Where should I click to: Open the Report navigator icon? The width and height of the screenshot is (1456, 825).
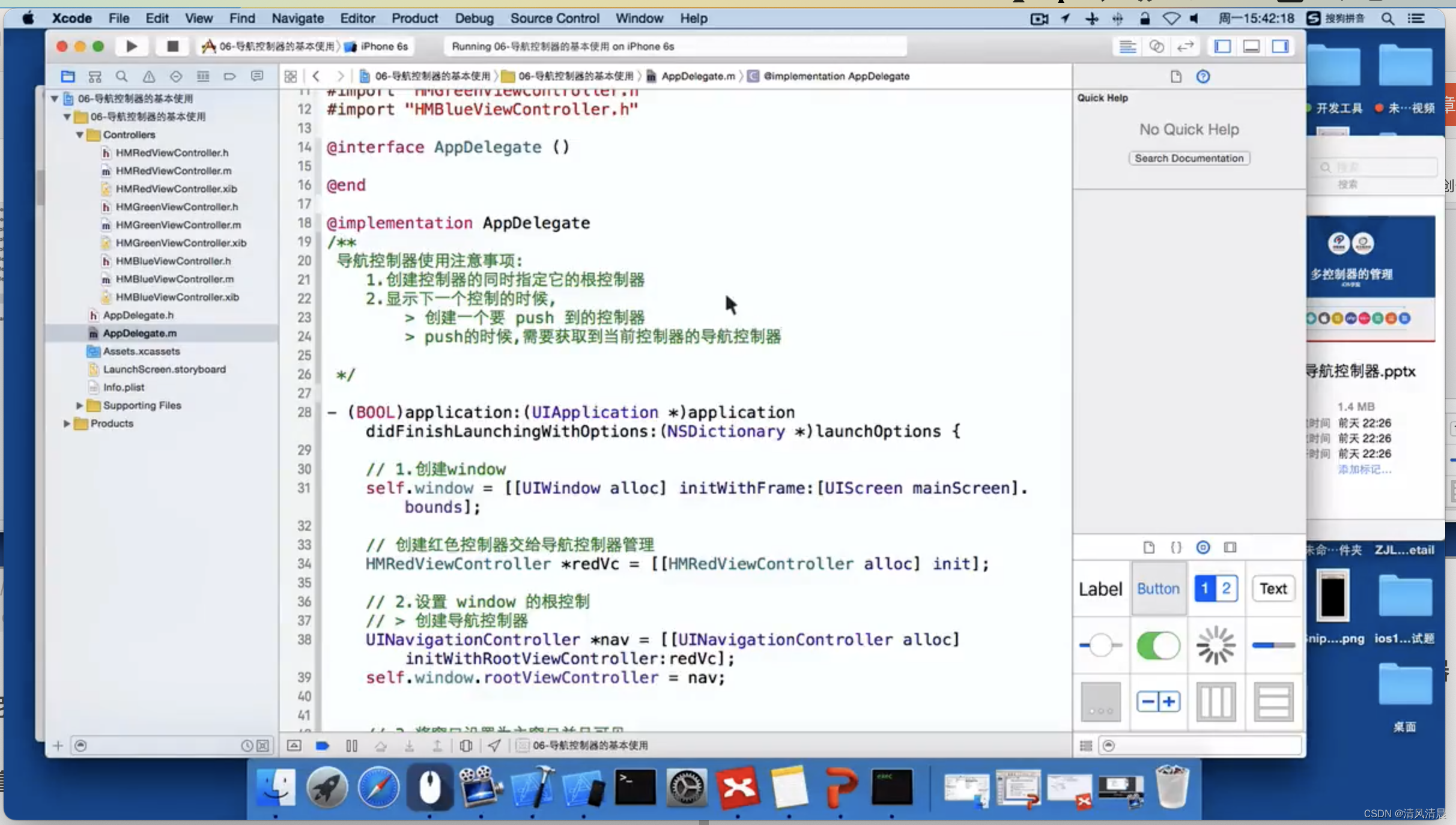click(257, 76)
